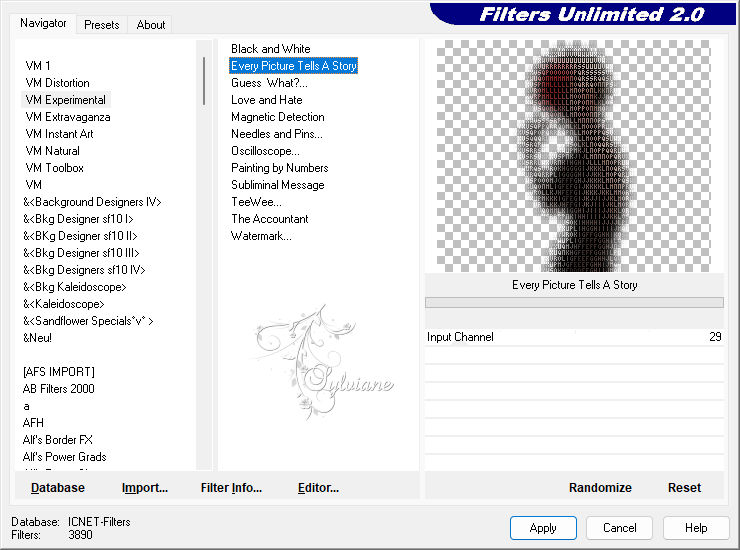Select &<Bkg Kaleidoscope> category
The height and width of the screenshot is (550, 740).
[75, 287]
